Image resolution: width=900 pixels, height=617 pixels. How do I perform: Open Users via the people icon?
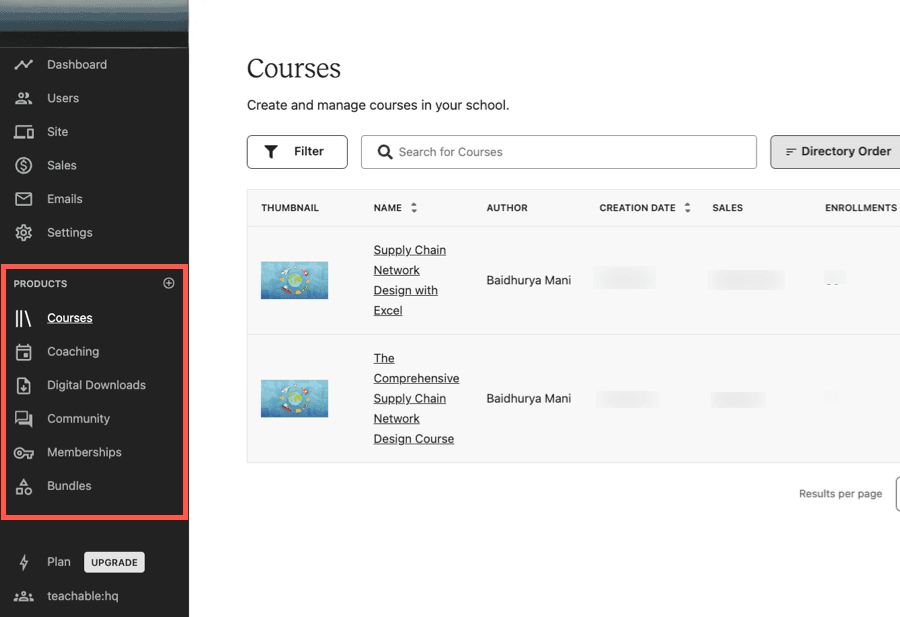click(x=24, y=98)
